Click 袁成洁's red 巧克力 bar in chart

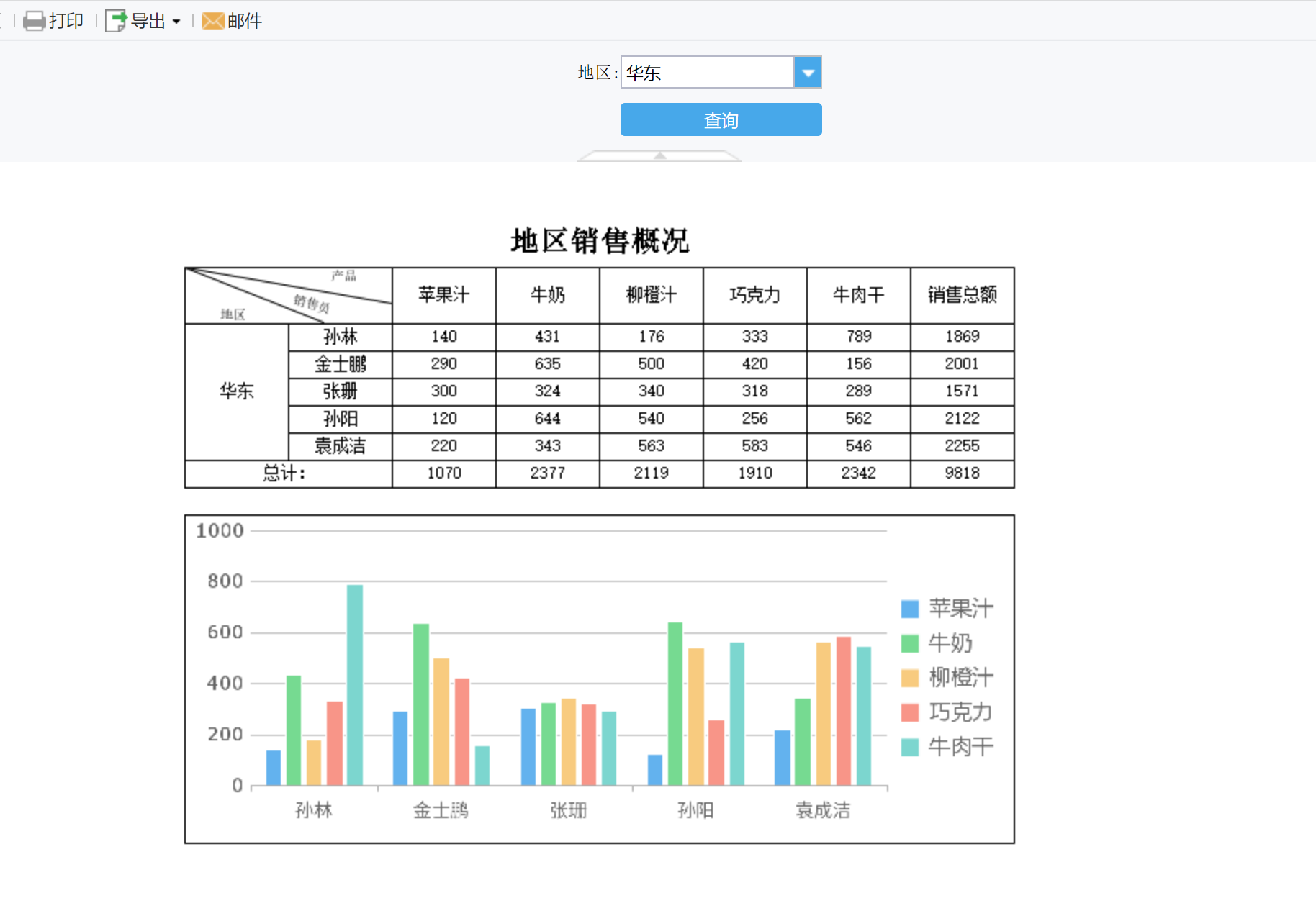coord(844,711)
